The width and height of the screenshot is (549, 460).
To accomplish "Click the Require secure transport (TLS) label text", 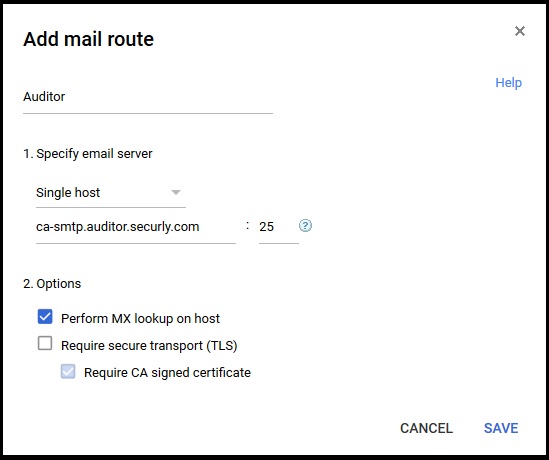I will [x=149, y=346].
